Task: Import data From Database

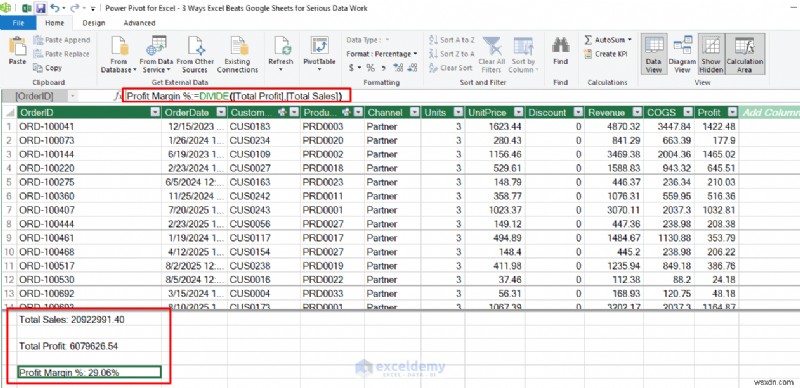Action: pyautogui.click(x=118, y=55)
